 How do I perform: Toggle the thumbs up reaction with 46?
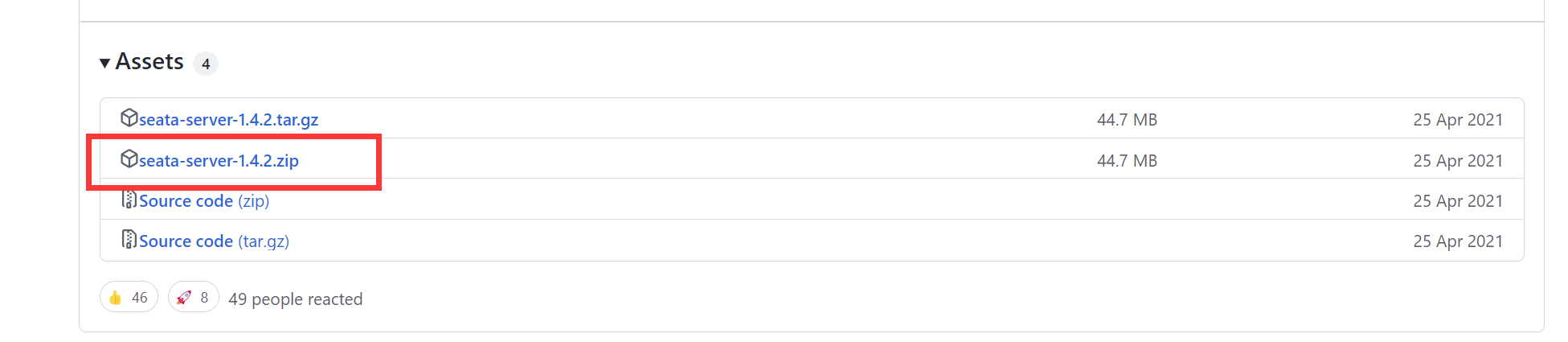pos(129,297)
